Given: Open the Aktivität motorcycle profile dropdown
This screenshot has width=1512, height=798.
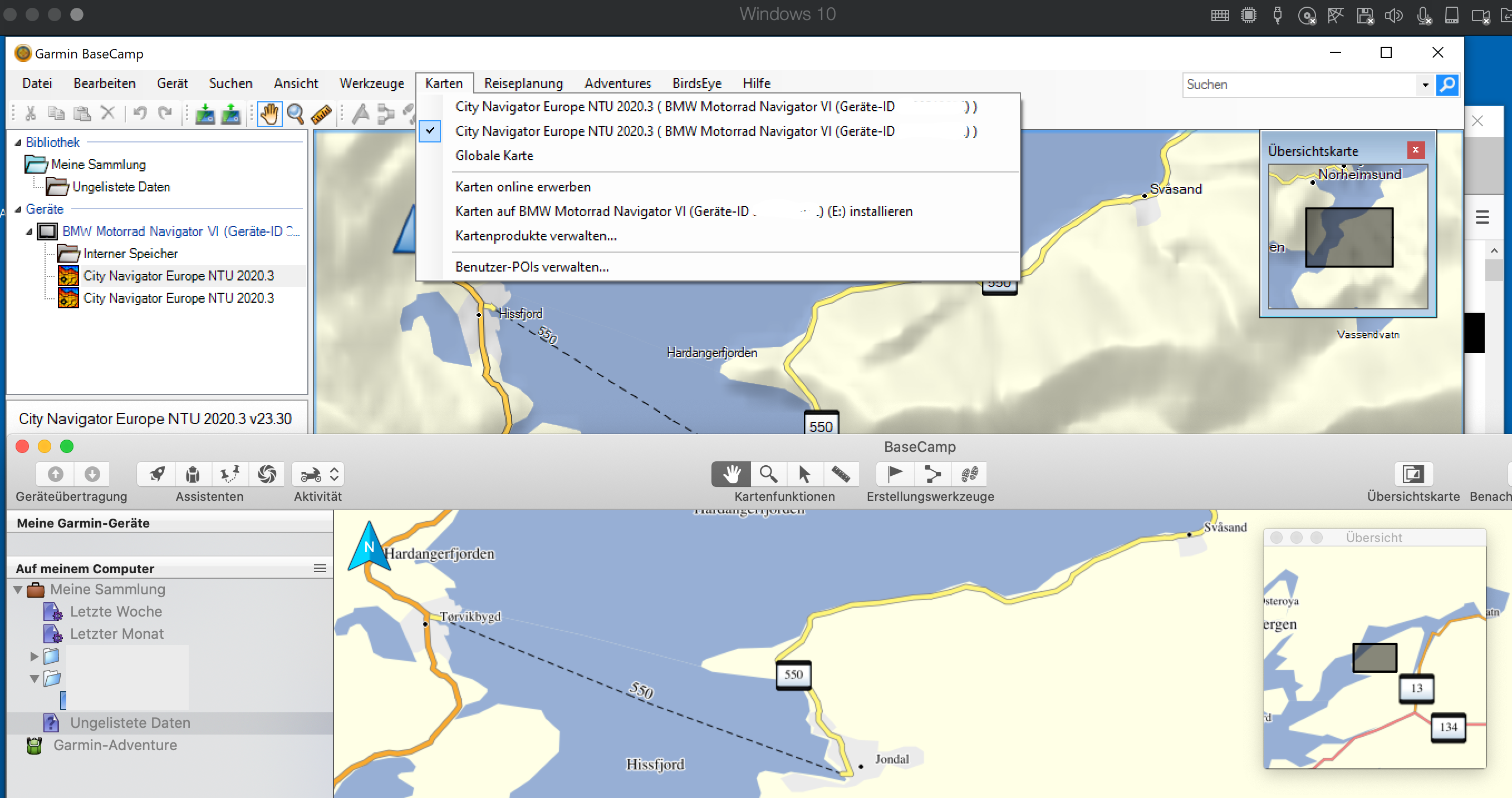Looking at the screenshot, I should pyautogui.click(x=317, y=474).
